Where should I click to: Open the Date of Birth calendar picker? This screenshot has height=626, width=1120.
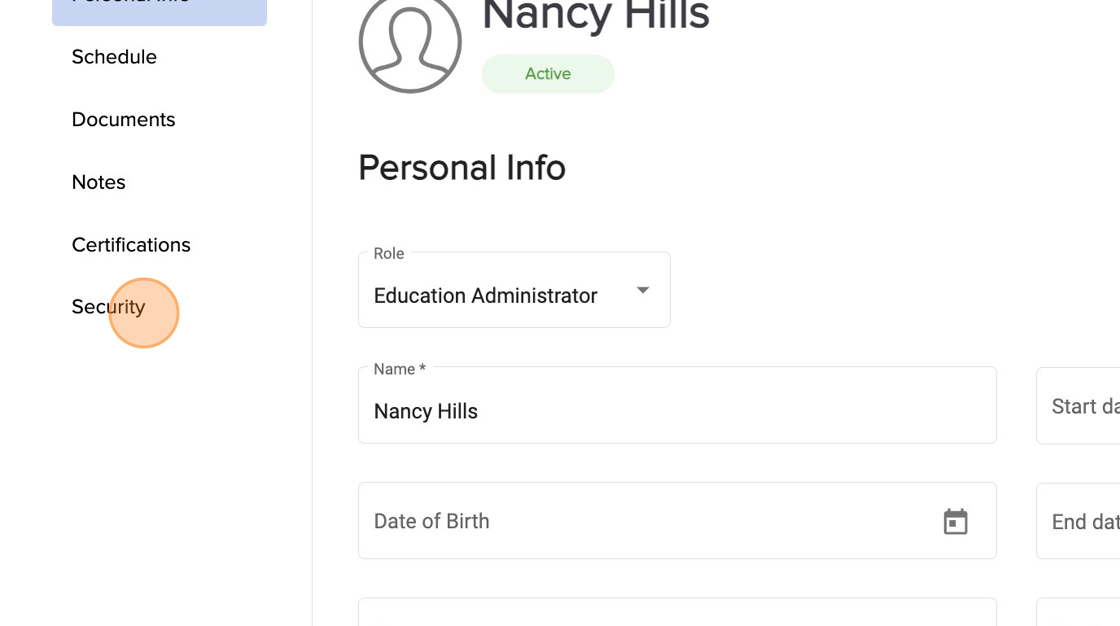pos(955,521)
